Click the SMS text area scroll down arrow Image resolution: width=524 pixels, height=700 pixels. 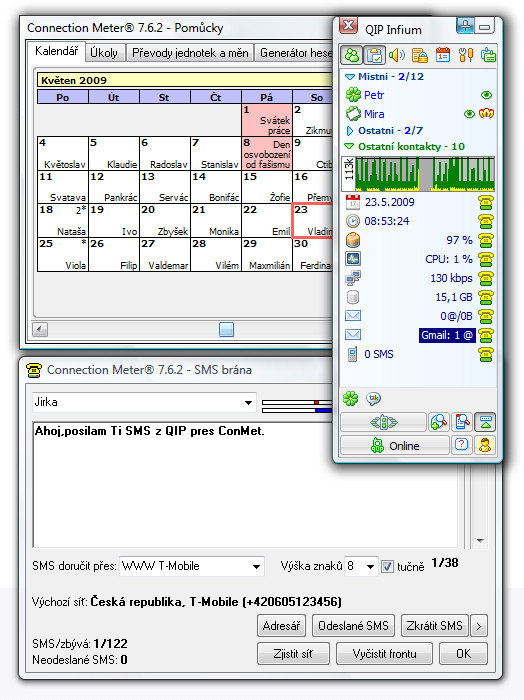480,541
